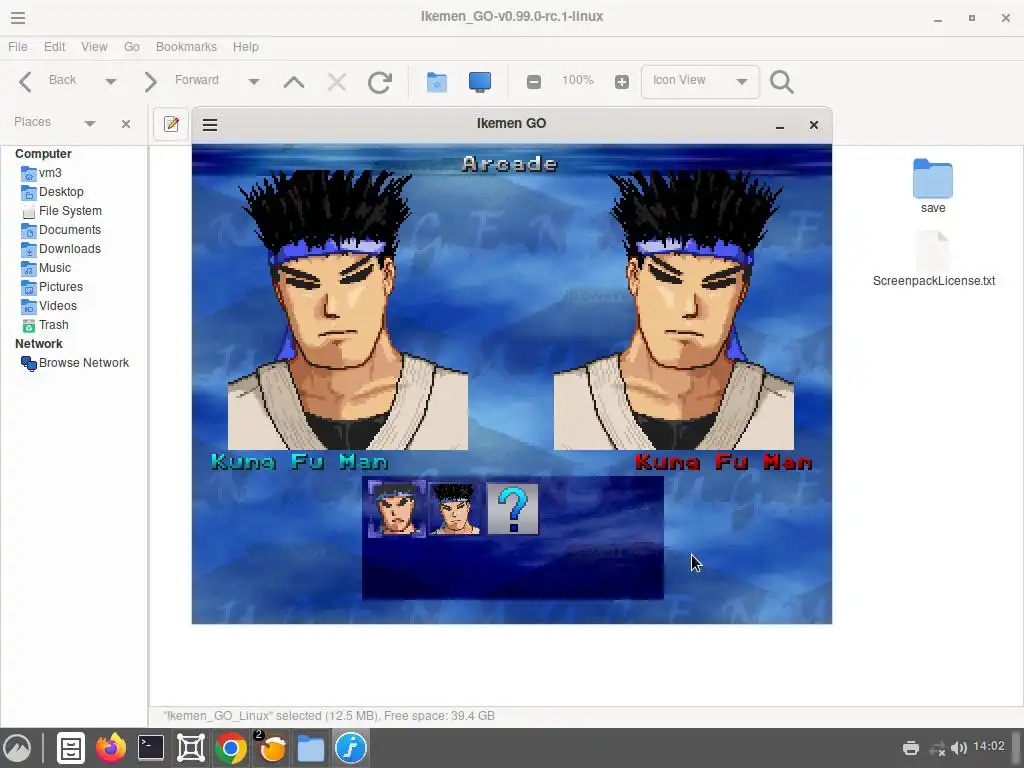1024x768 pixels.
Task: Switch to the file manager taskbar folder
Action: coord(311,748)
